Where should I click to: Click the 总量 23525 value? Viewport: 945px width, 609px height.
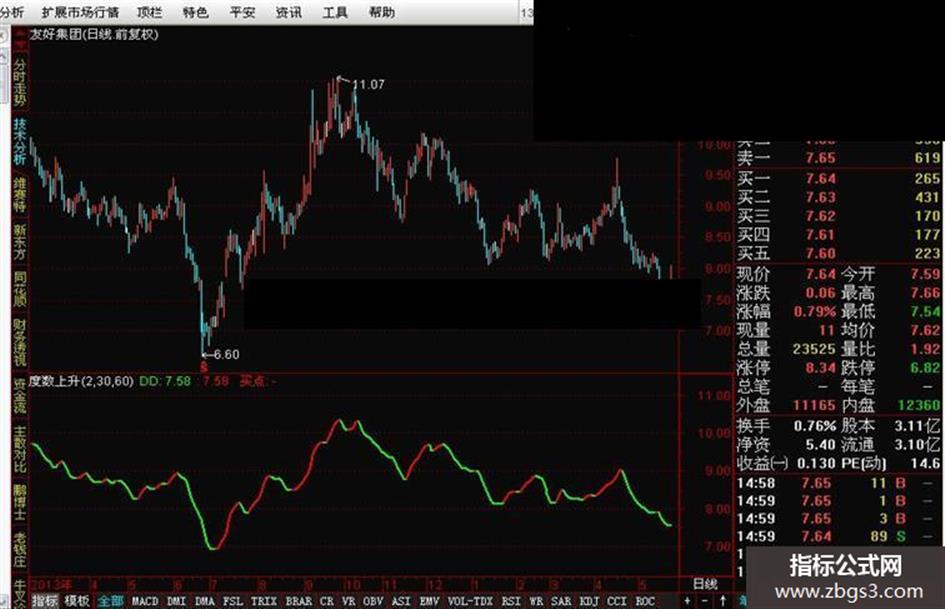pyautogui.click(x=814, y=349)
